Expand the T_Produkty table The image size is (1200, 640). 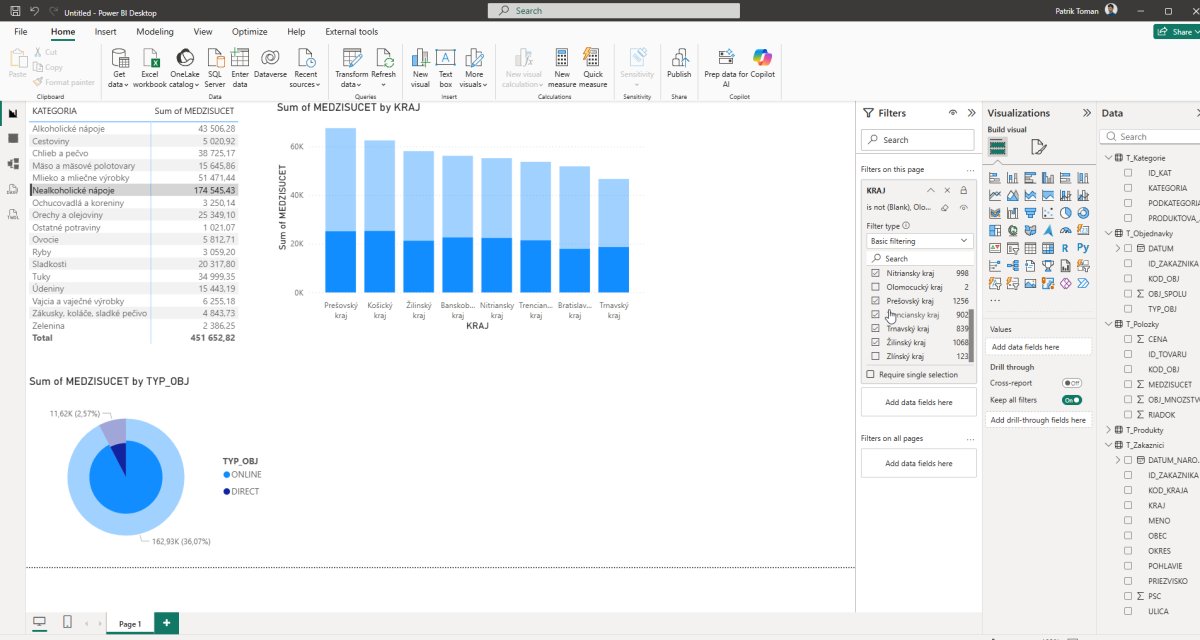[x=1108, y=430]
